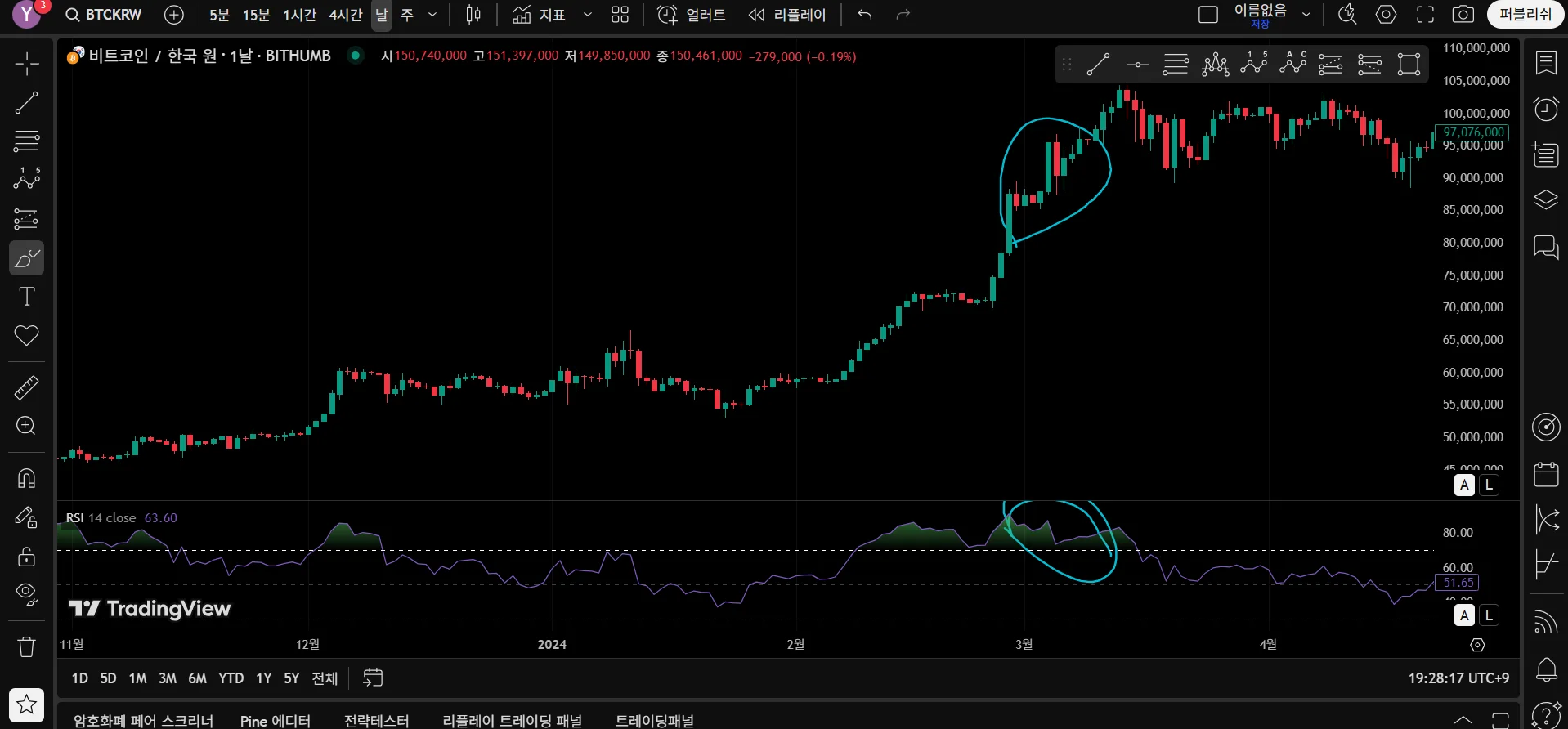Set the date range to YTD
Image resolution: width=1568 pixels, height=729 pixels.
(x=231, y=678)
